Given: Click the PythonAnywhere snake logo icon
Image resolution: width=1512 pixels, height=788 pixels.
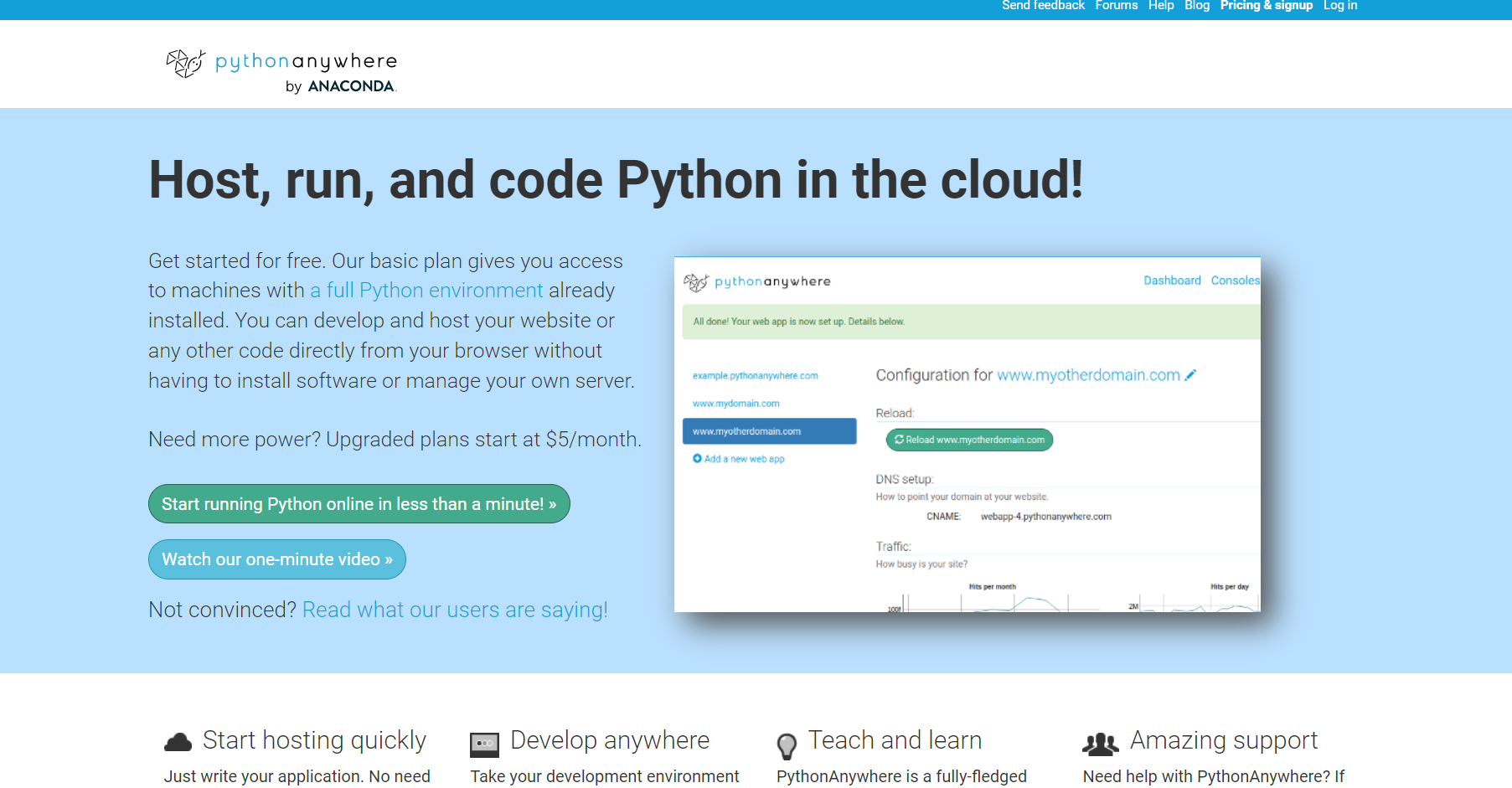Looking at the screenshot, I should [185, 63].
